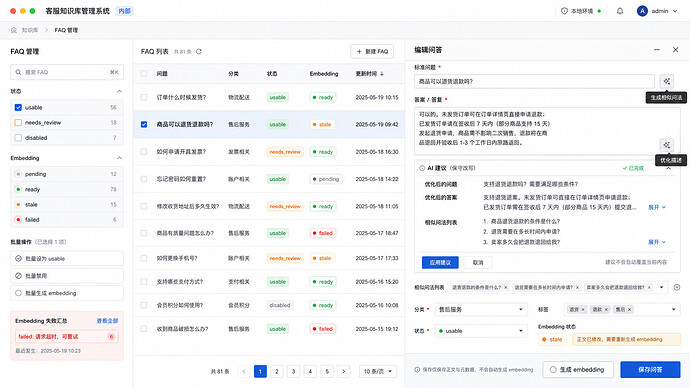This screenshot has width=690, height=388.
Task: Refresh the FAQ list with reload icon
Action: coord(199,51)
